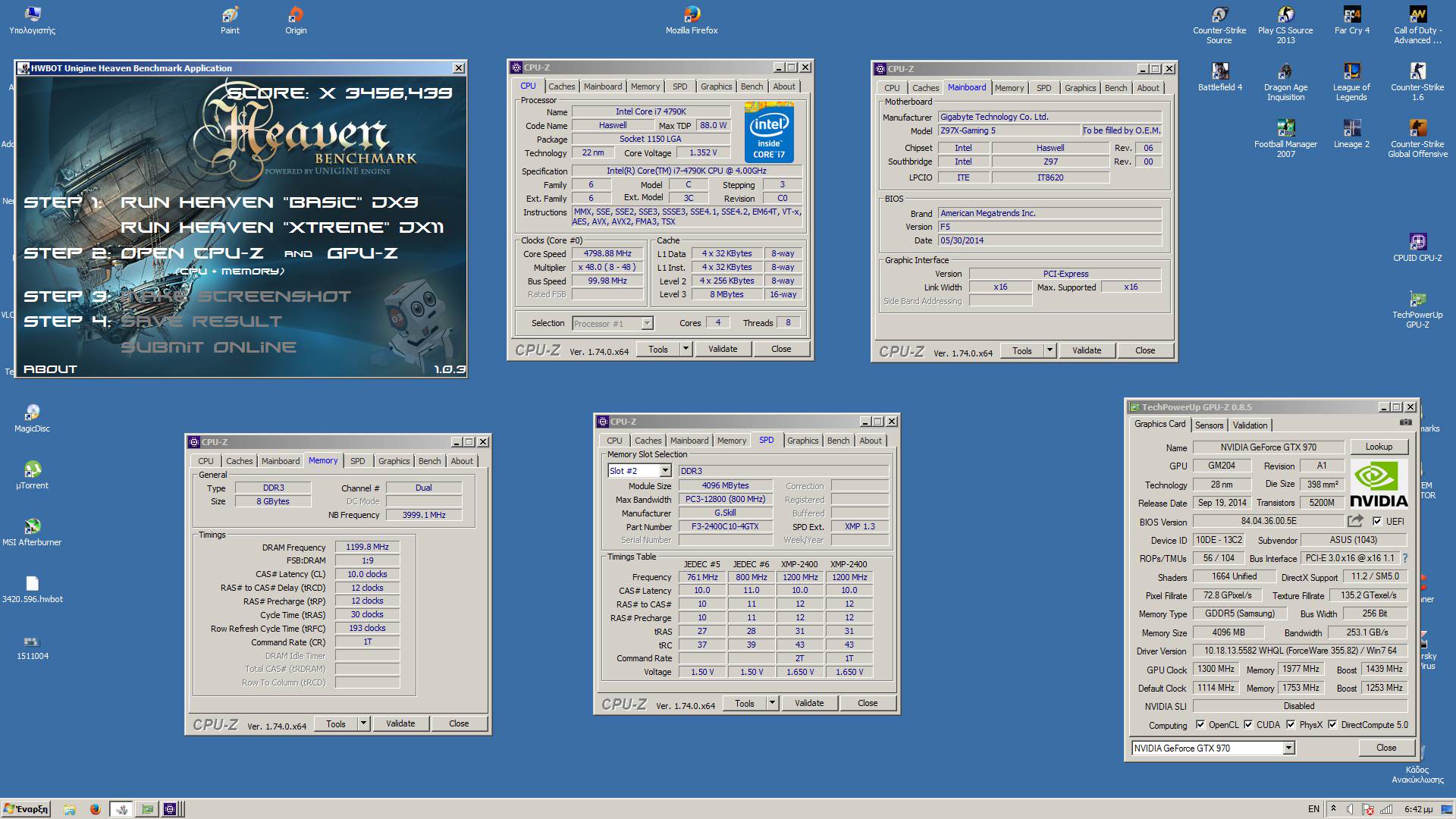Click Action Center flag tray icon
Image resolution: width=1456 pixels, height=819 pixels.
click(1368, 809)
